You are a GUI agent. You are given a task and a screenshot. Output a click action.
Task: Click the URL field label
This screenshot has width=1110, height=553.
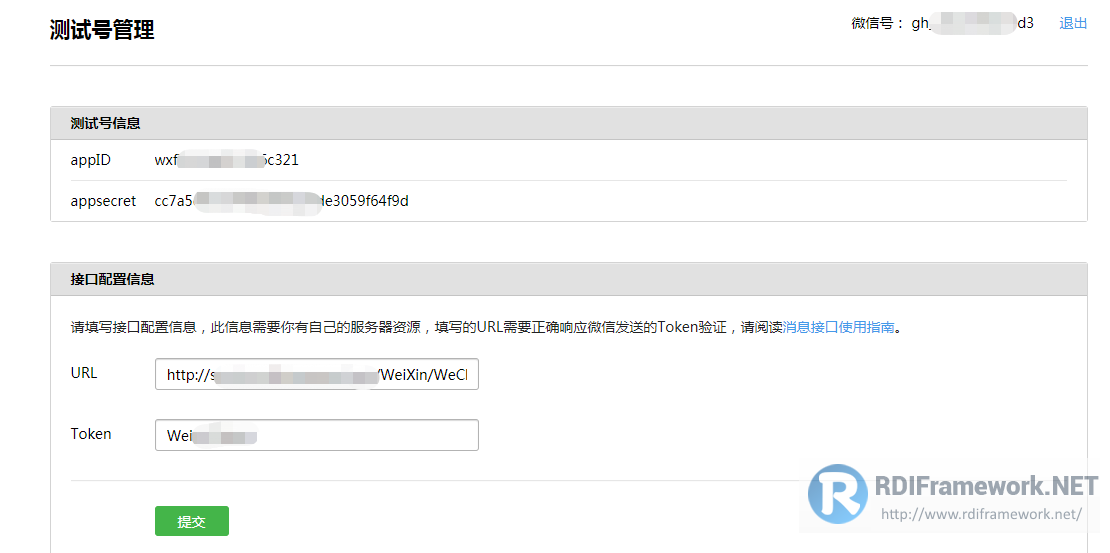tap(84, 372)
